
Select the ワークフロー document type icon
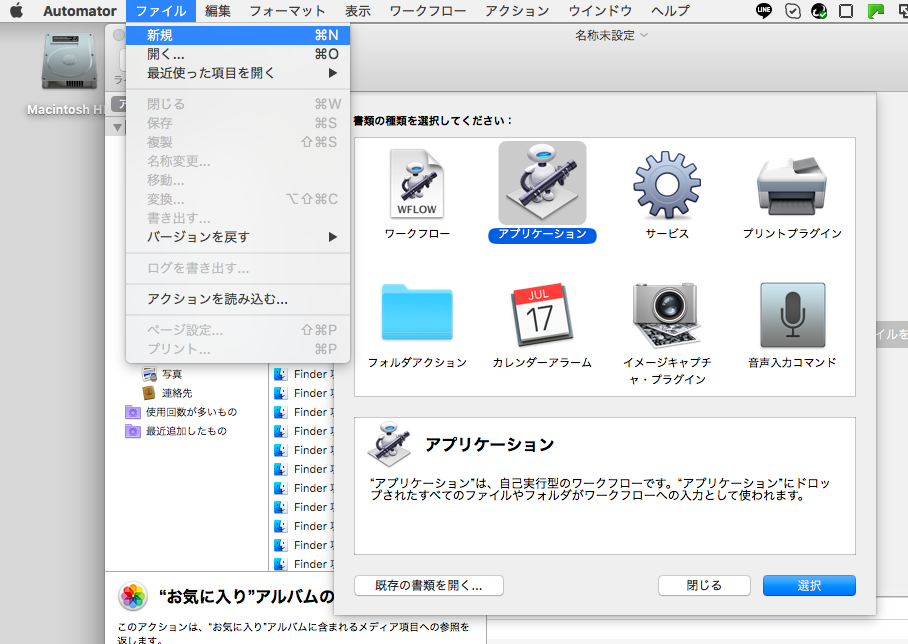point(415,183)
